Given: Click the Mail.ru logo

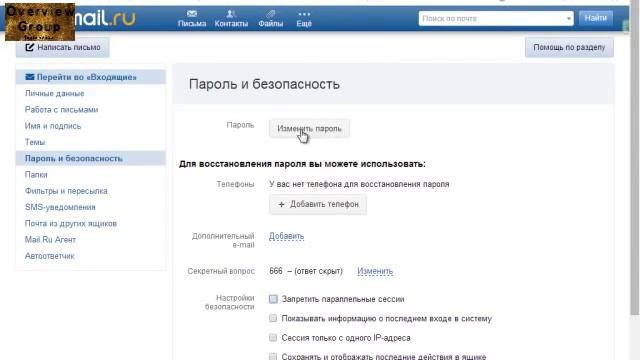Looking at the screenshot, I should (105, 18).
